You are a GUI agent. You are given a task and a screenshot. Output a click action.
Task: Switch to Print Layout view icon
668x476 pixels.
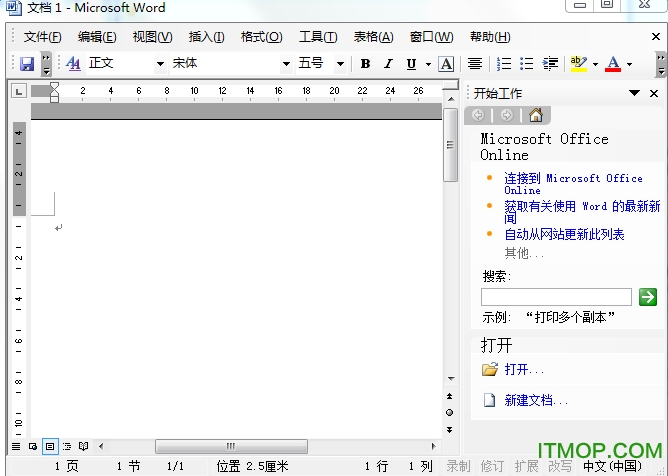point(50,447)
